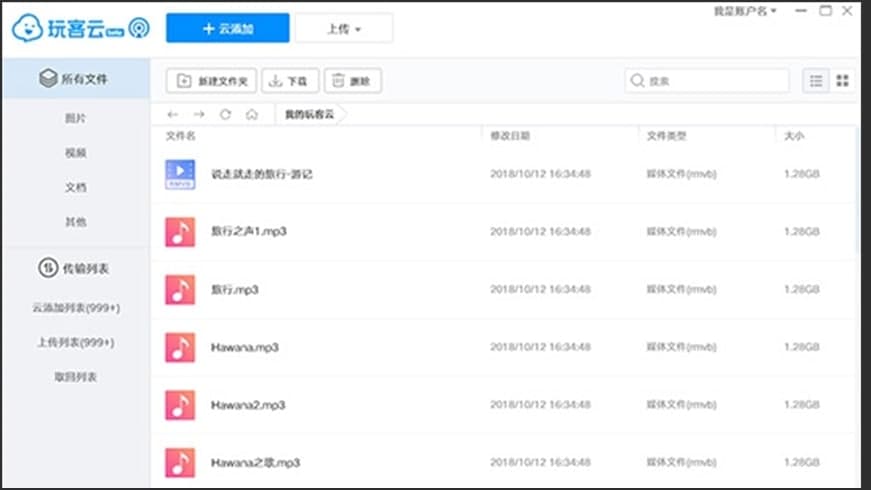Sort by 文件类型 column header

coord(667,136)
